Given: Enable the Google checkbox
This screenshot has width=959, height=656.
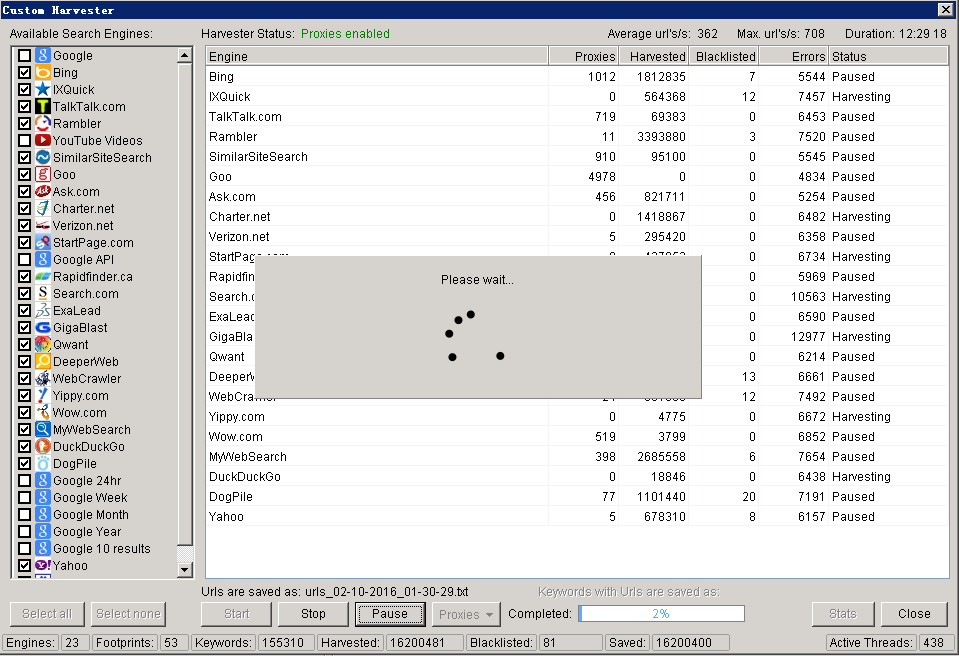Looking at the screenshot, I should coord(24,56).
